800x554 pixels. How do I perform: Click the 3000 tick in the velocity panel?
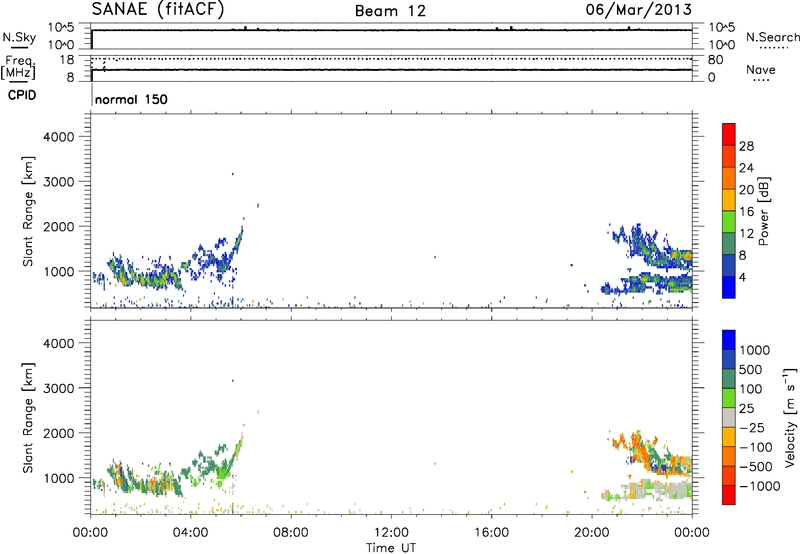(58, 388)
